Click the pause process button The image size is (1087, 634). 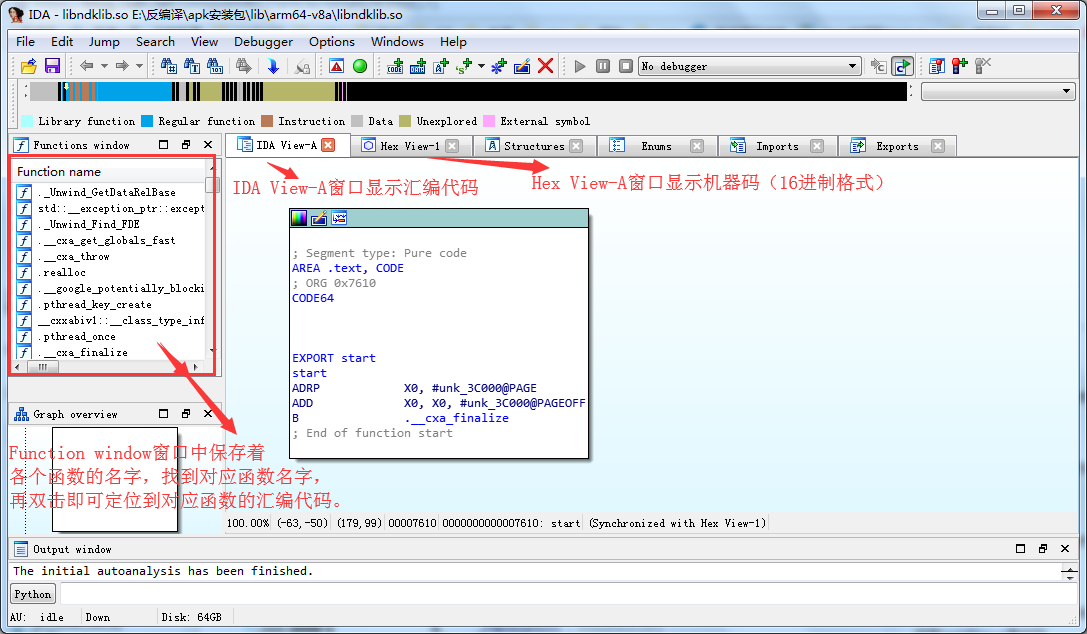pyautogui.click(x=603, y=66)
